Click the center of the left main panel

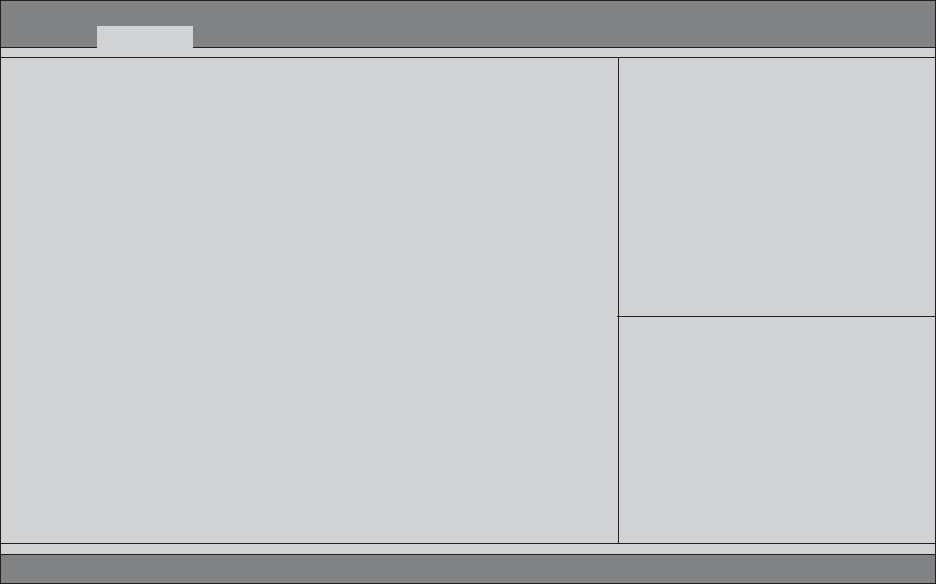tap(309, 300)
